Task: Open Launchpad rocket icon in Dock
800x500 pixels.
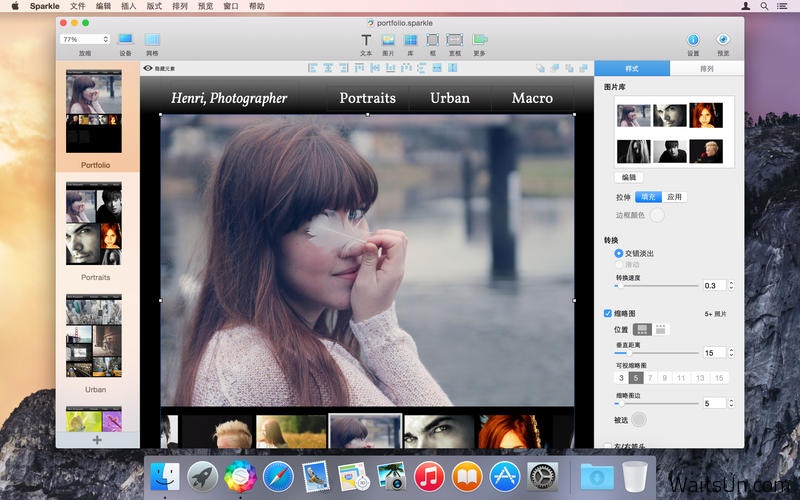Action: 203,477
